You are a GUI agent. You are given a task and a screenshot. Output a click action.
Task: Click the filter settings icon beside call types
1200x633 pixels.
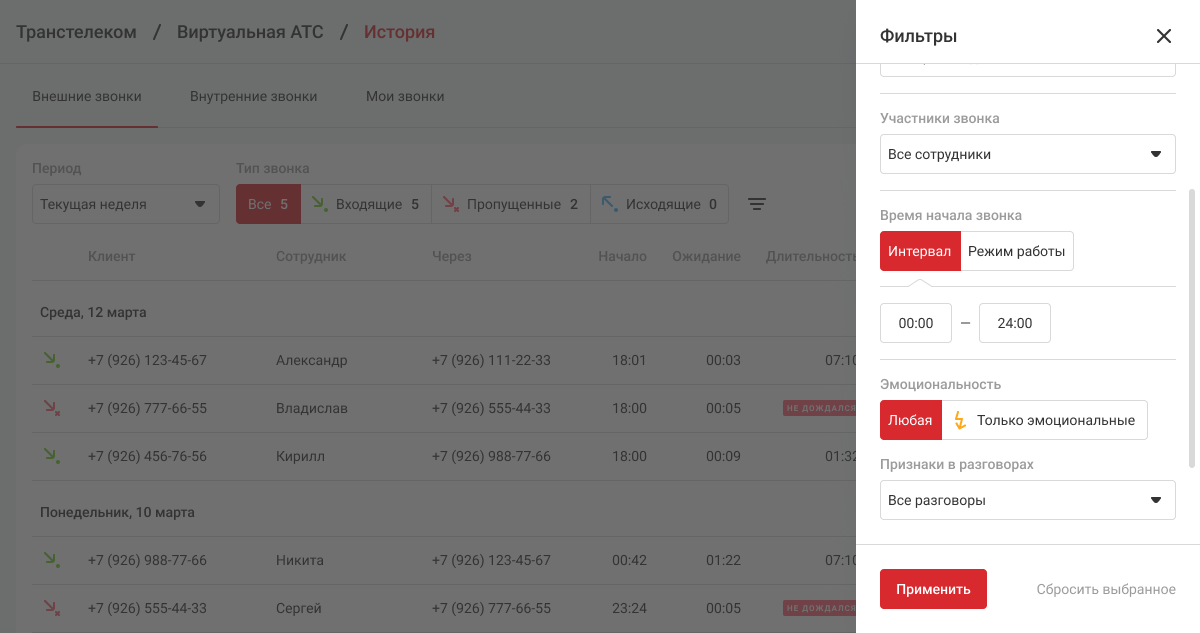point(757,204)
